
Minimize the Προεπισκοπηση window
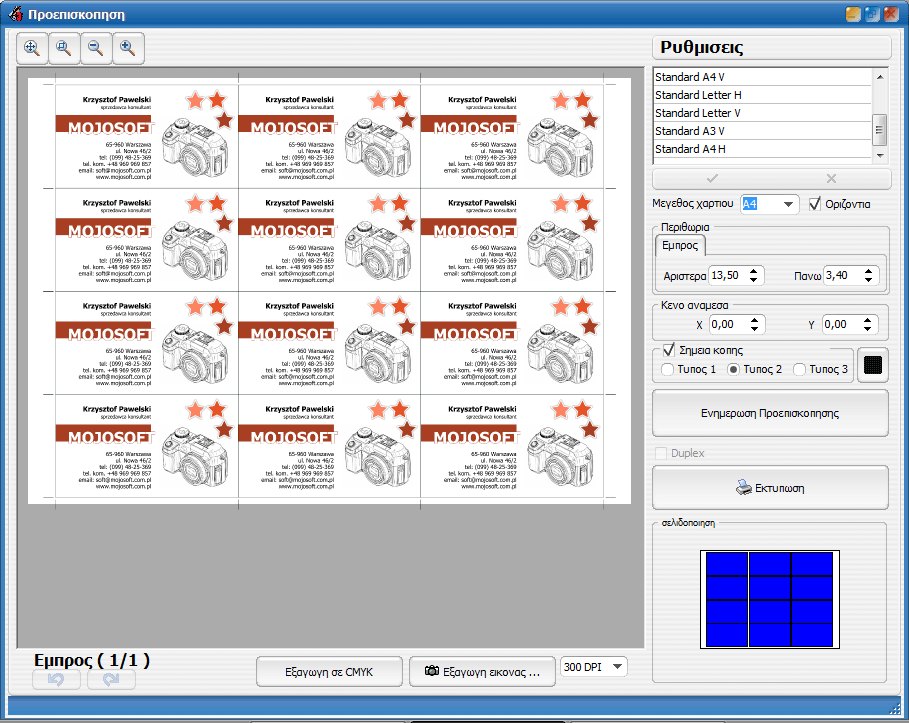tap(853, 14)
